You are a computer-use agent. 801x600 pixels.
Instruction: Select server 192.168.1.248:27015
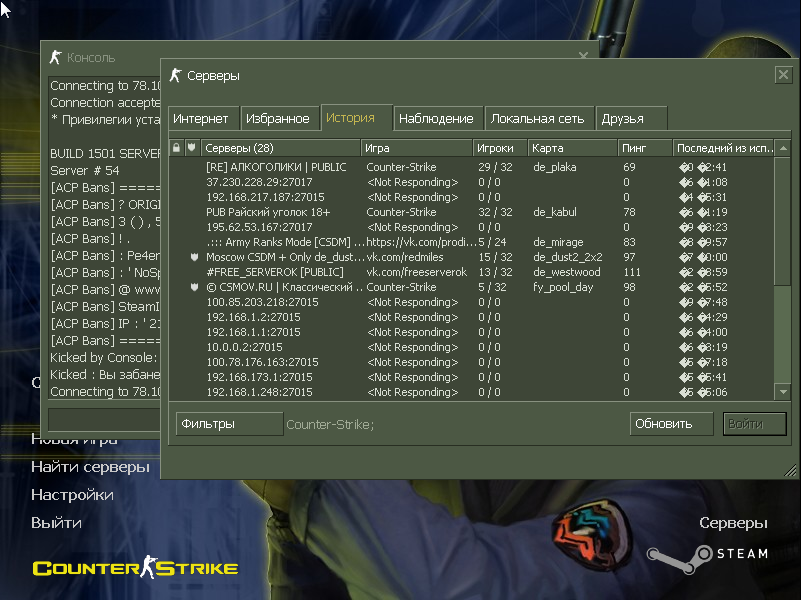[x=472, y=392]
